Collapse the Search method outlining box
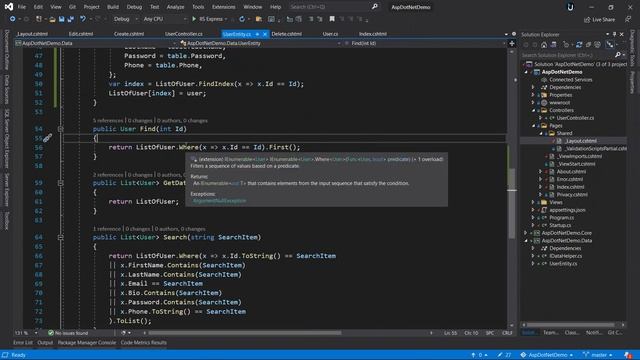This screenshot has height=360, width=640. [60, 237]
